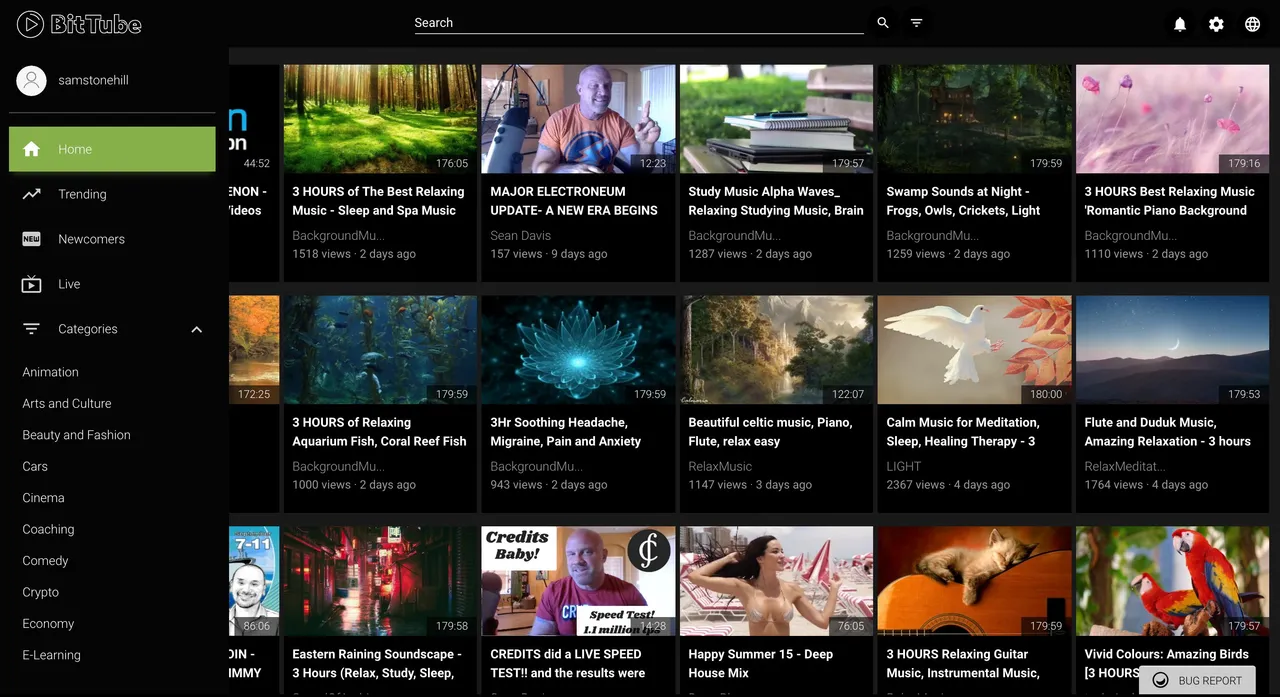1280x697 pixels.
Task: Click the Newcomers NEW icon
Action: 32,239
